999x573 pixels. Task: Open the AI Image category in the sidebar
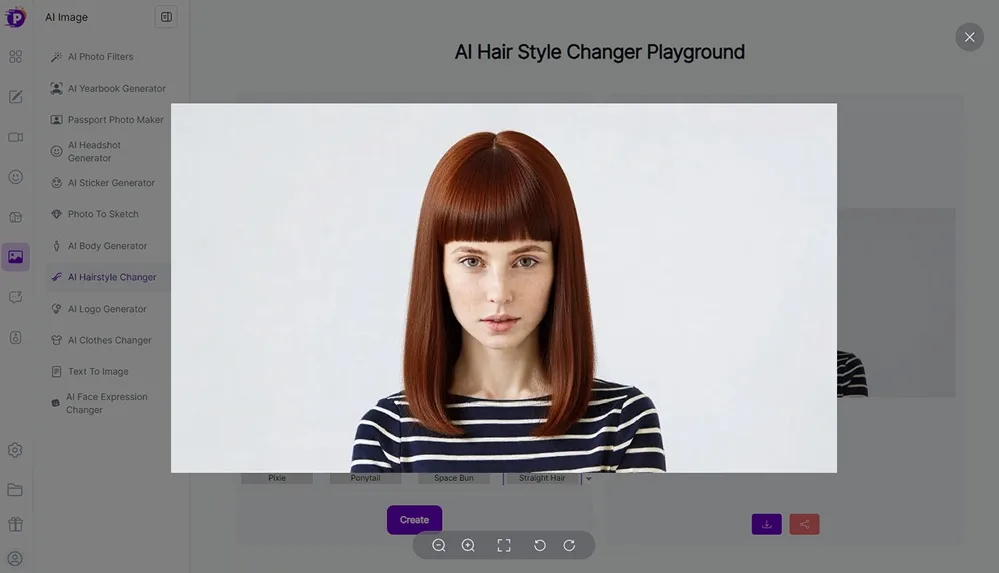point(15,257)
